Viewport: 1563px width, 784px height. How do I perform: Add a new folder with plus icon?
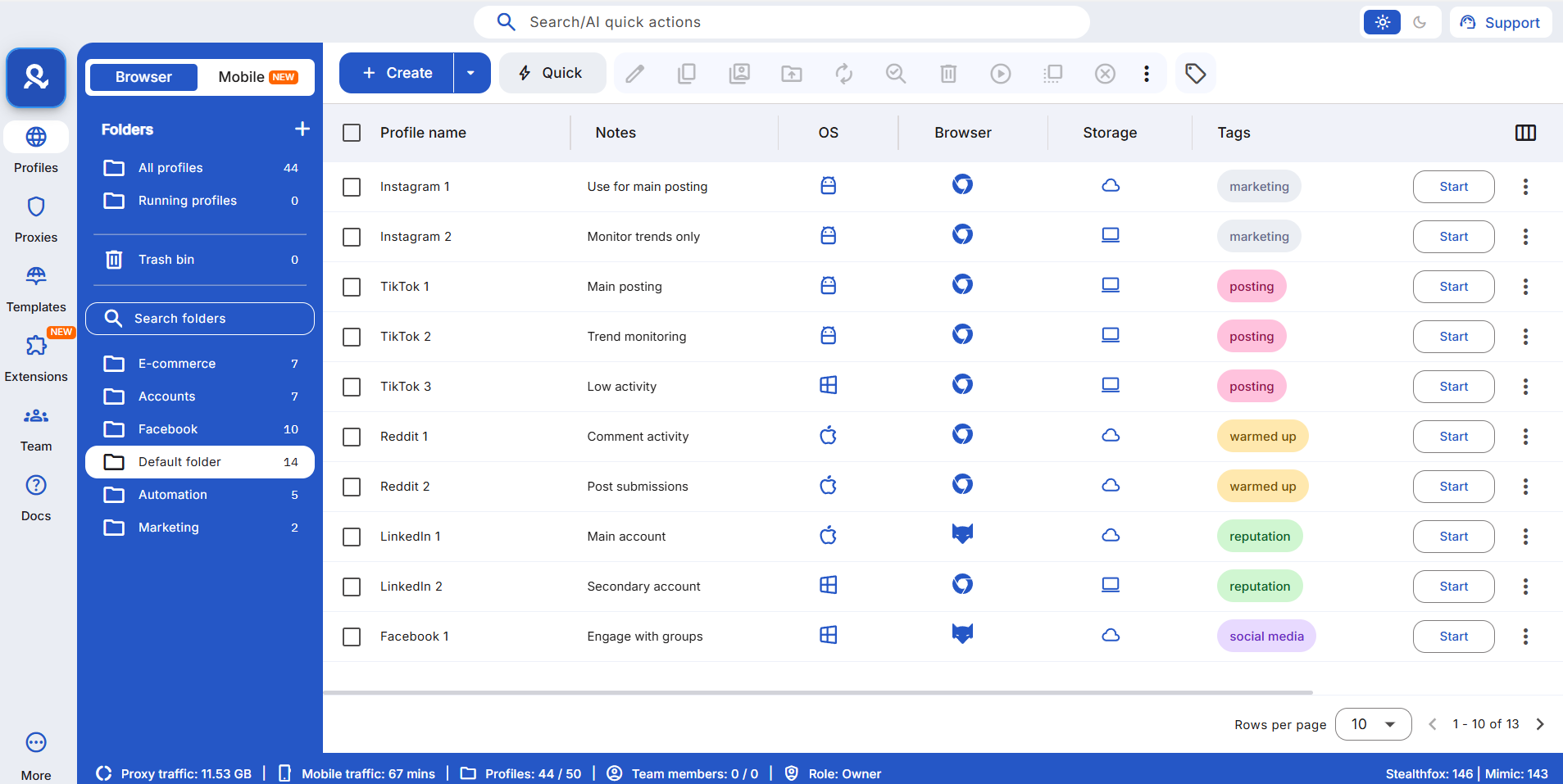pos(302,129)
